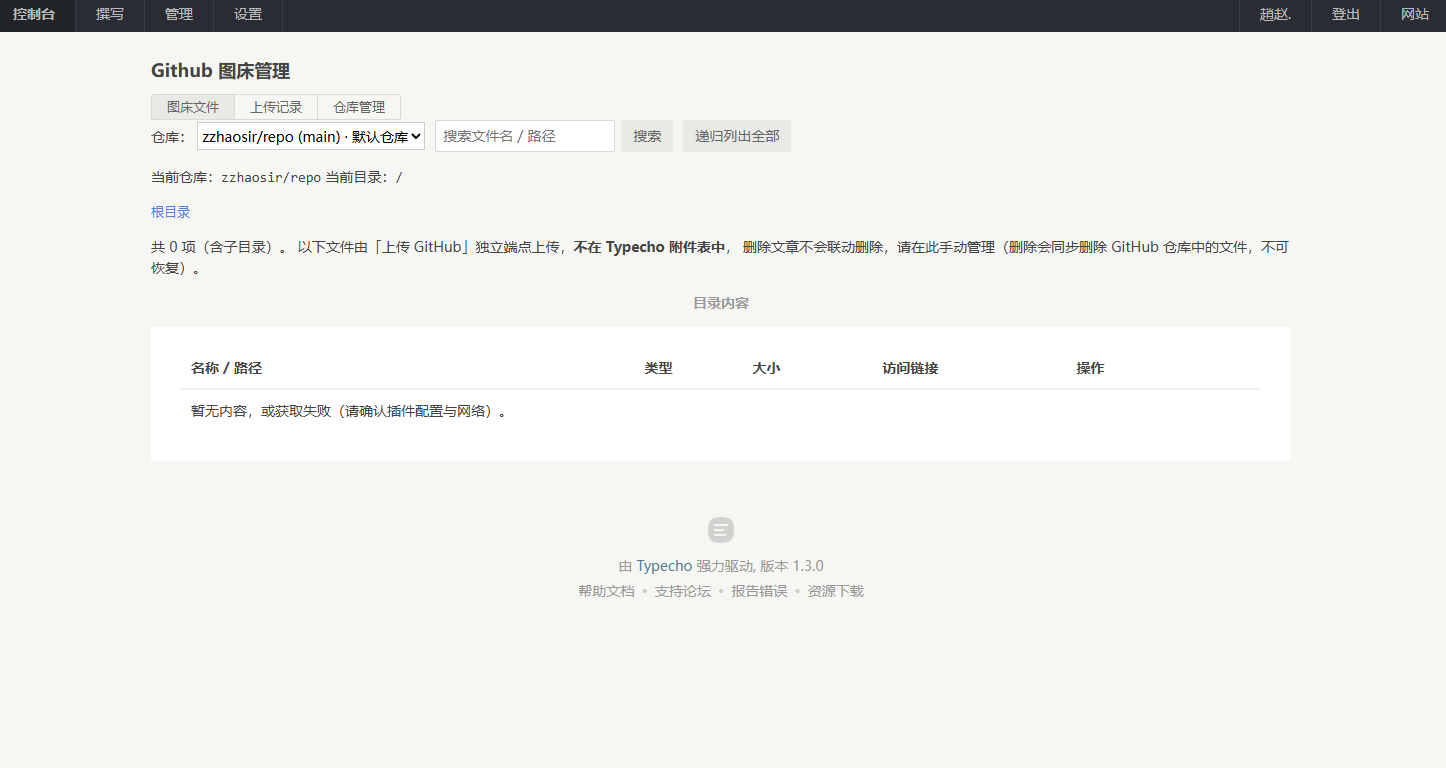Screen dimensions: 1446x768
Task: Click the Github 图床管理 page heading
Action: 221,71
